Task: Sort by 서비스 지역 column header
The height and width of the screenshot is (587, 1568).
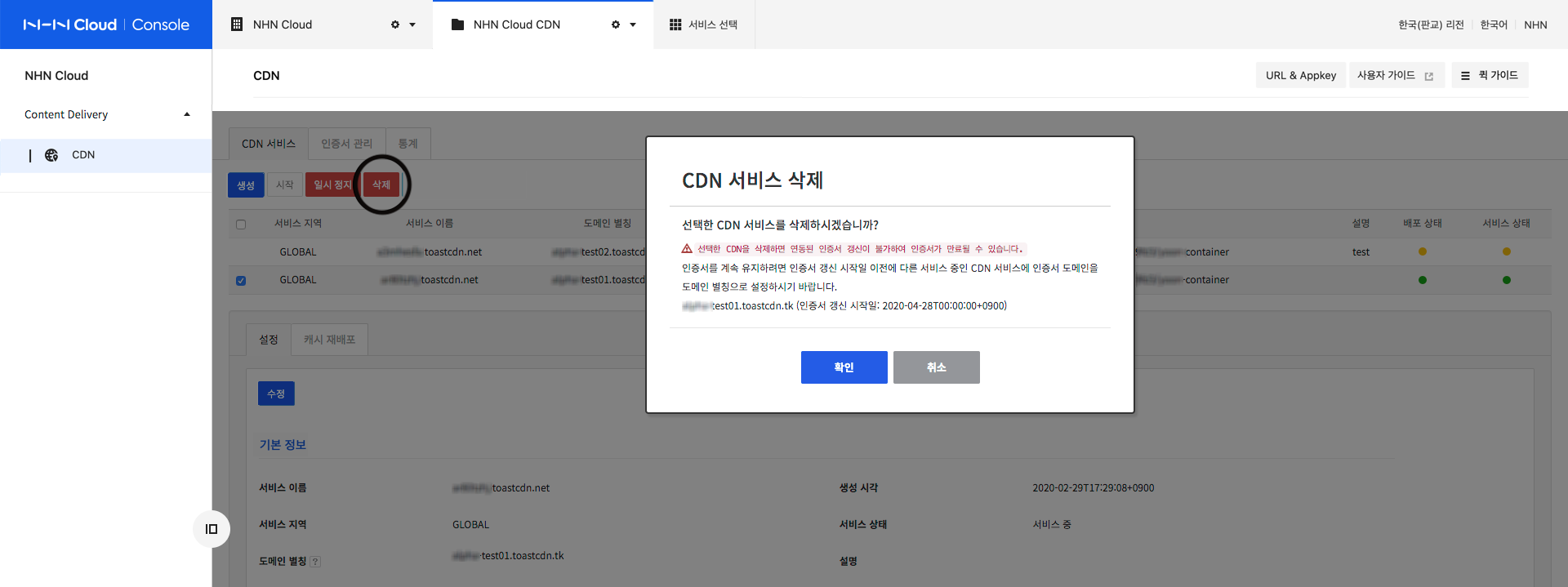Action: 298,224
